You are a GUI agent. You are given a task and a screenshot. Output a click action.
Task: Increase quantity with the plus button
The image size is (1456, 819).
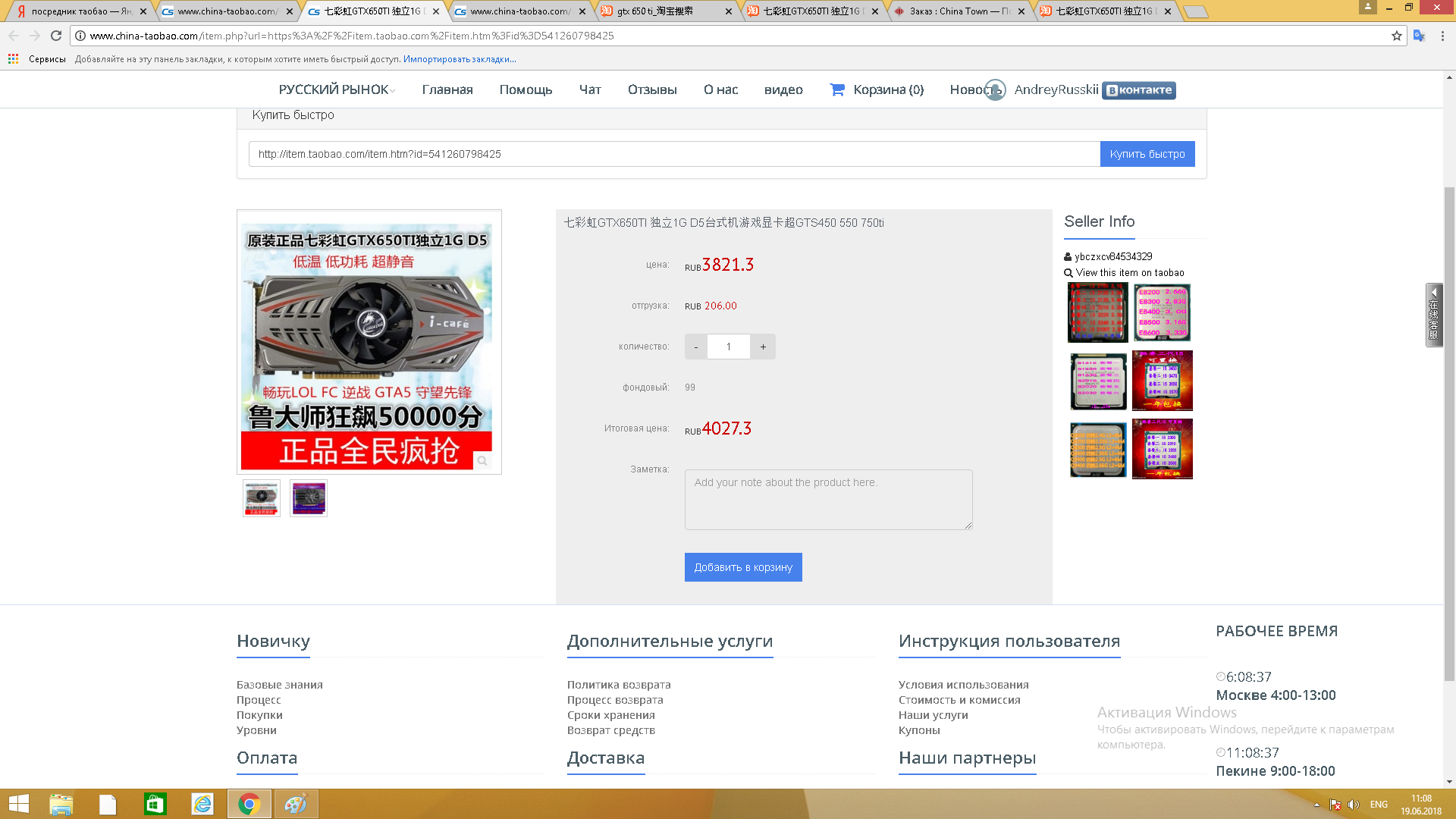763,347
